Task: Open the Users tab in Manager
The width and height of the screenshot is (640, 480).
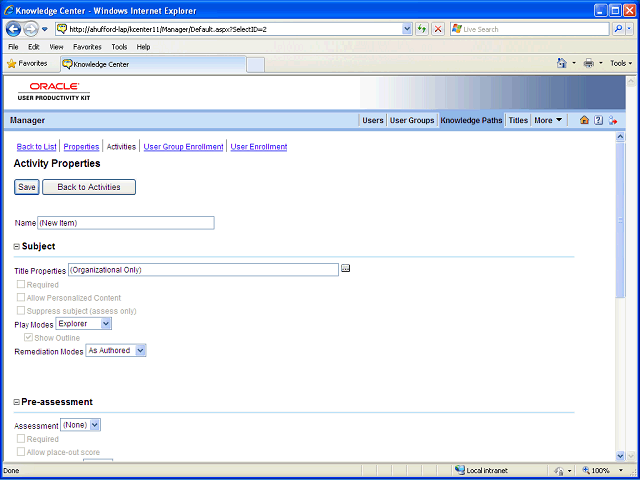Action: tap(373, 120)
